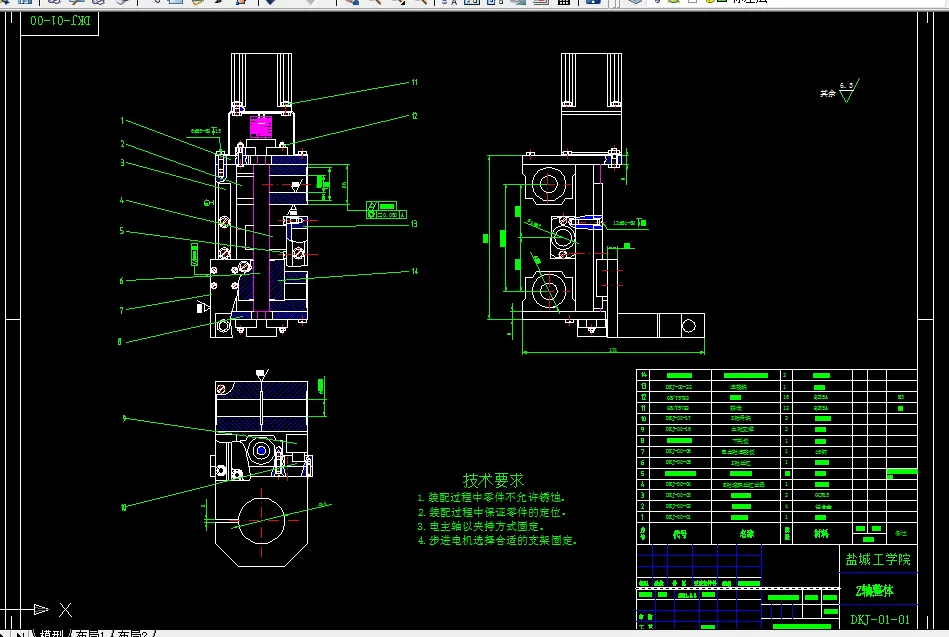Click the 代号 column header in the parts list
Viewport: 949px width, 637px height.
(680, 533)
